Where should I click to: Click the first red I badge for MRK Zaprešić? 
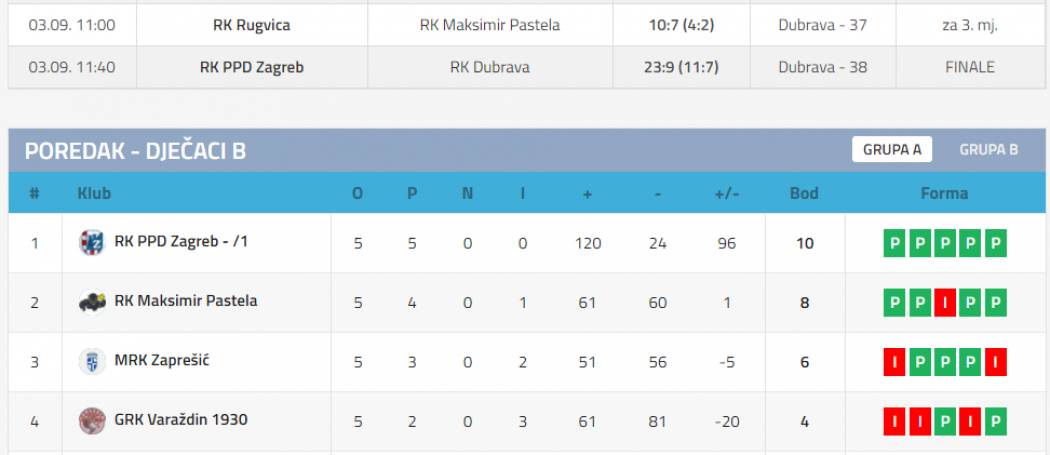point(895,363)
